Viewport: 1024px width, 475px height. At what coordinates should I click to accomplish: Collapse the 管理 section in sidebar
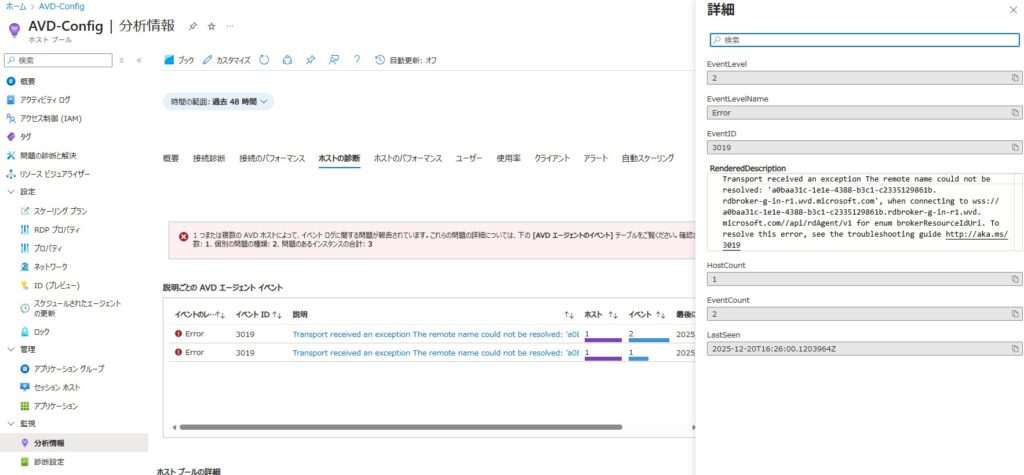(11, 350)
